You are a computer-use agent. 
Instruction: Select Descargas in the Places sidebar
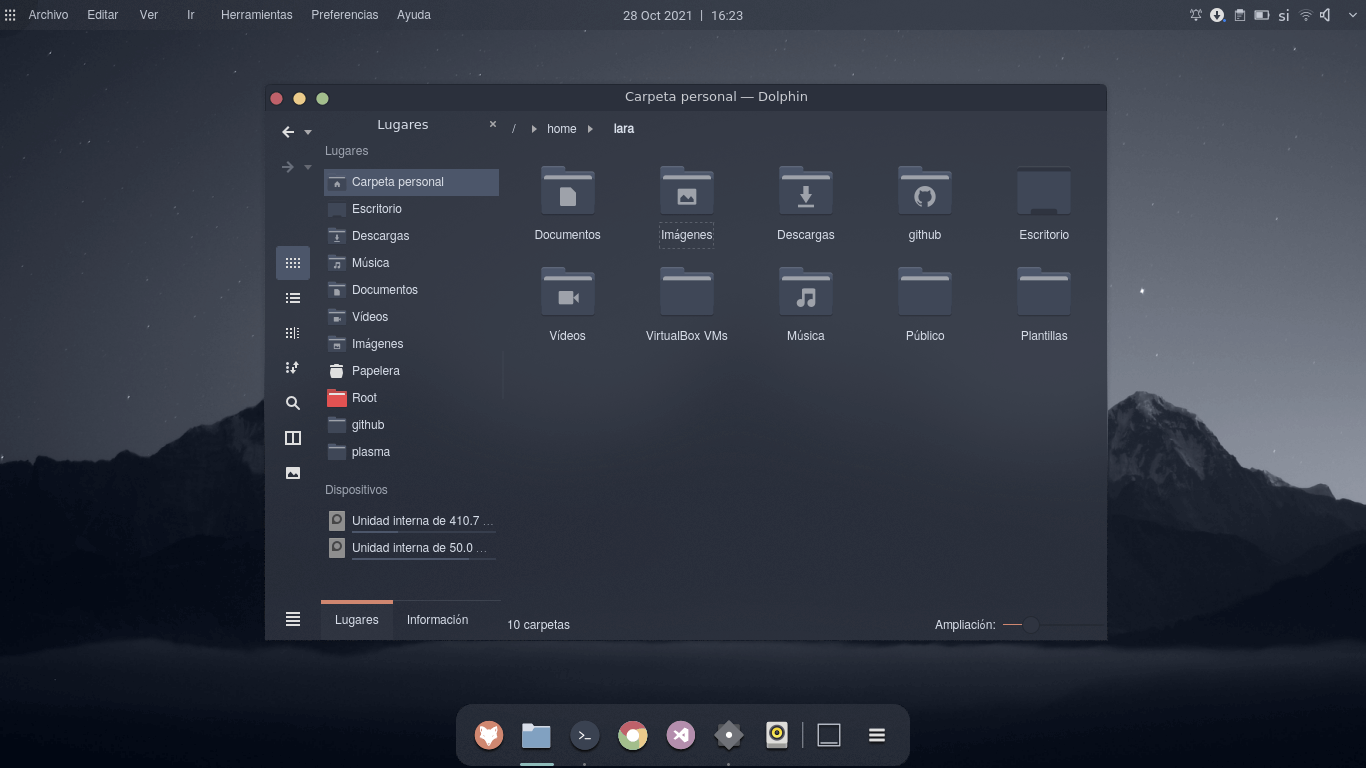[x=380, y=236]
